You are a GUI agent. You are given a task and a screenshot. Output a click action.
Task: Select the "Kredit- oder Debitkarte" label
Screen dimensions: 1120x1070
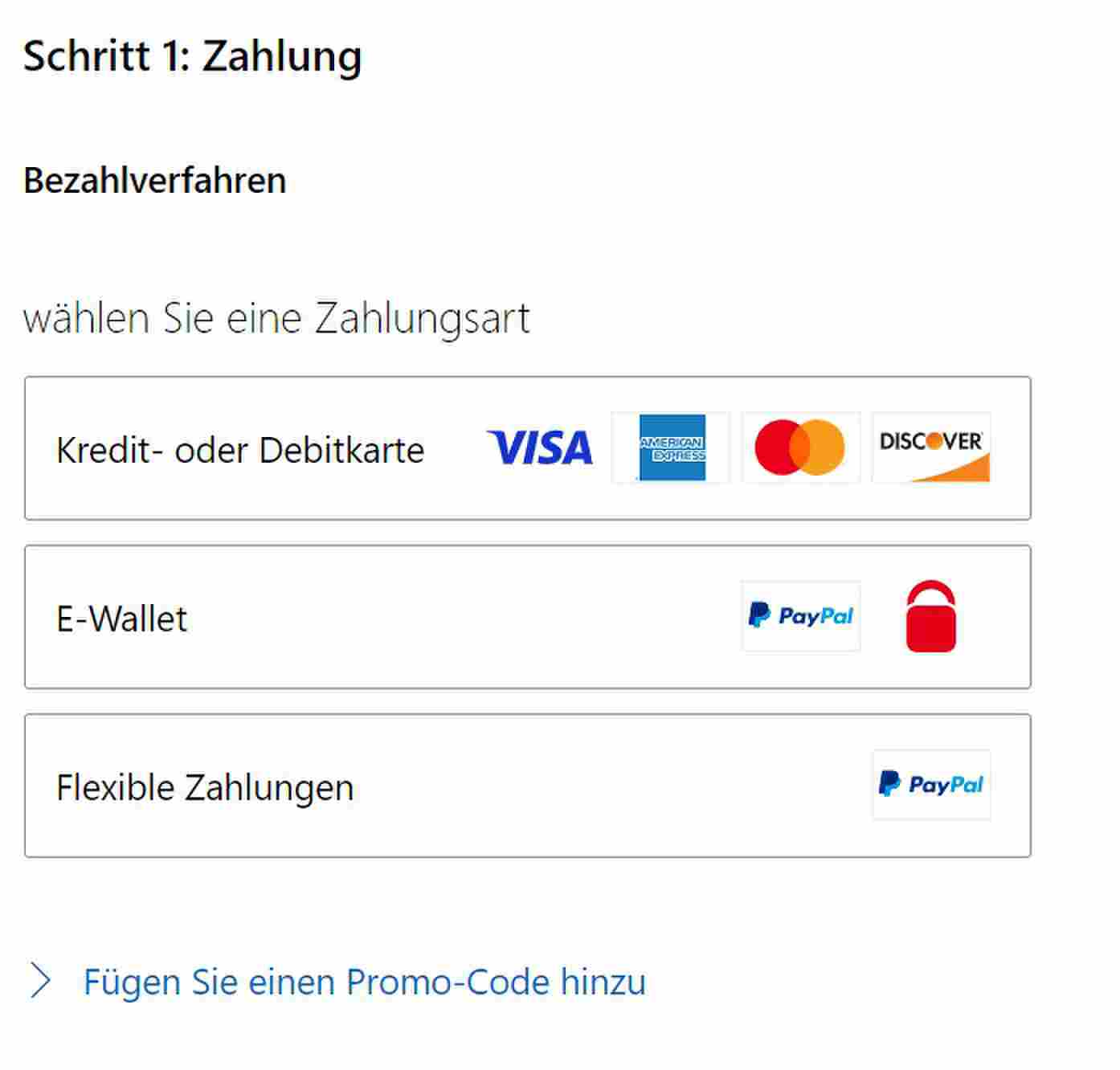[239, 450]
